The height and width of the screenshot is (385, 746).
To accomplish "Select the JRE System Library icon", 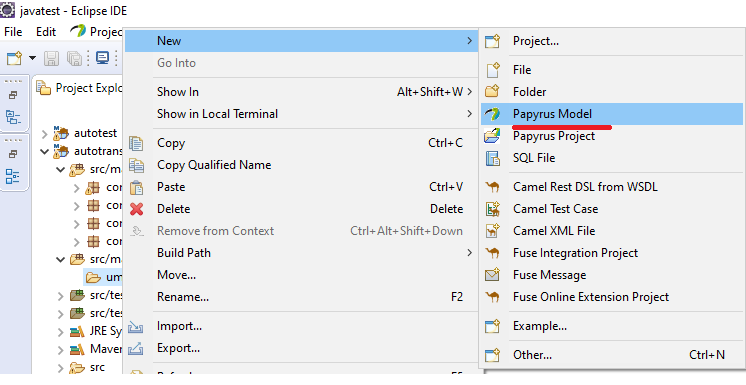I will 77,331.
